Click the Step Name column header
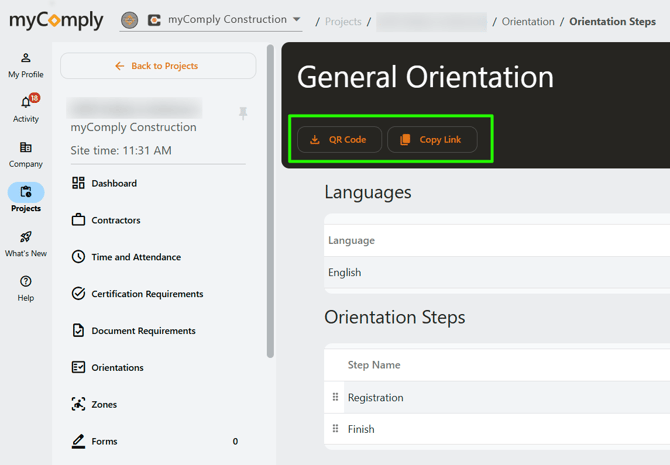 [374, 365]
